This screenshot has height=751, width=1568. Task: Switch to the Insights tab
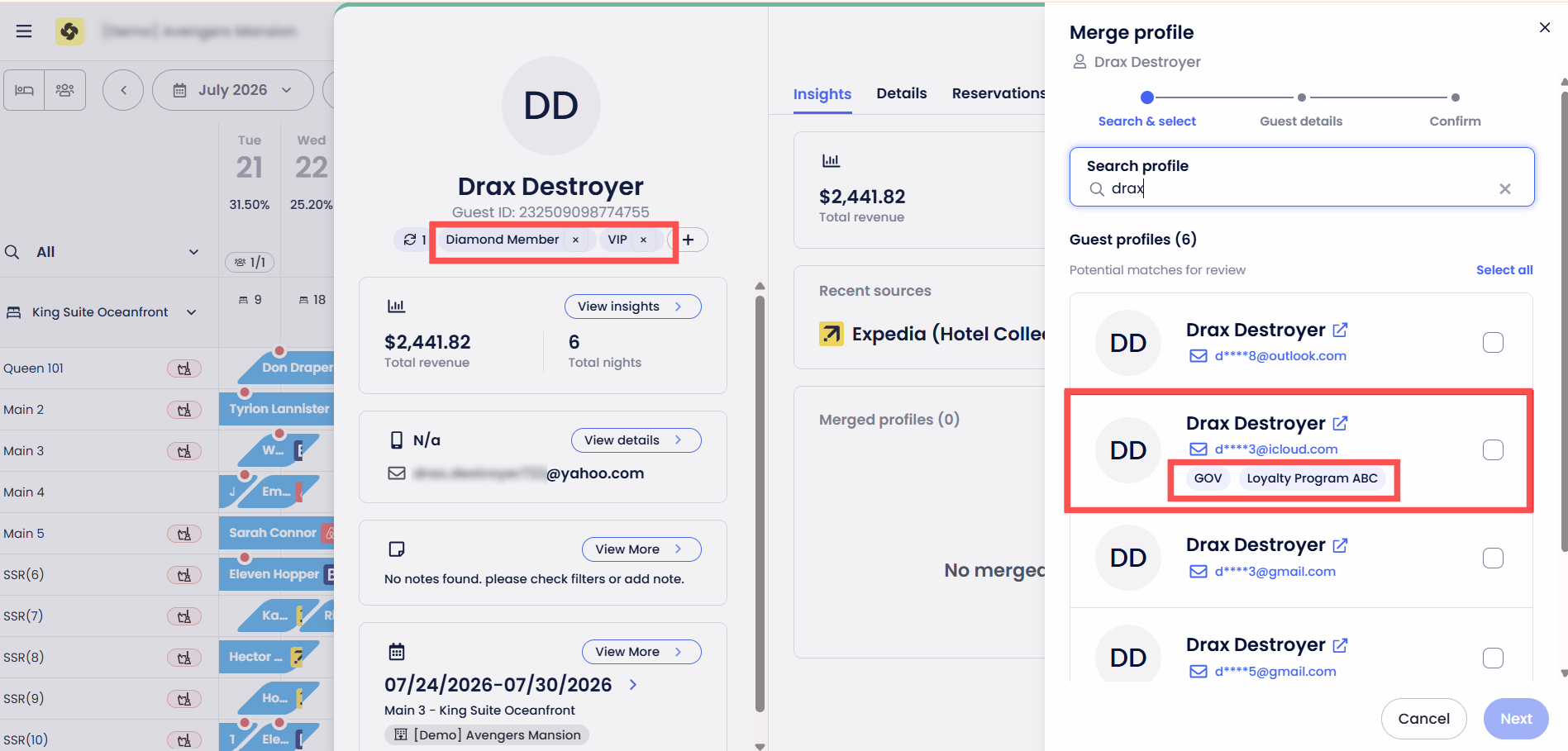822,94
